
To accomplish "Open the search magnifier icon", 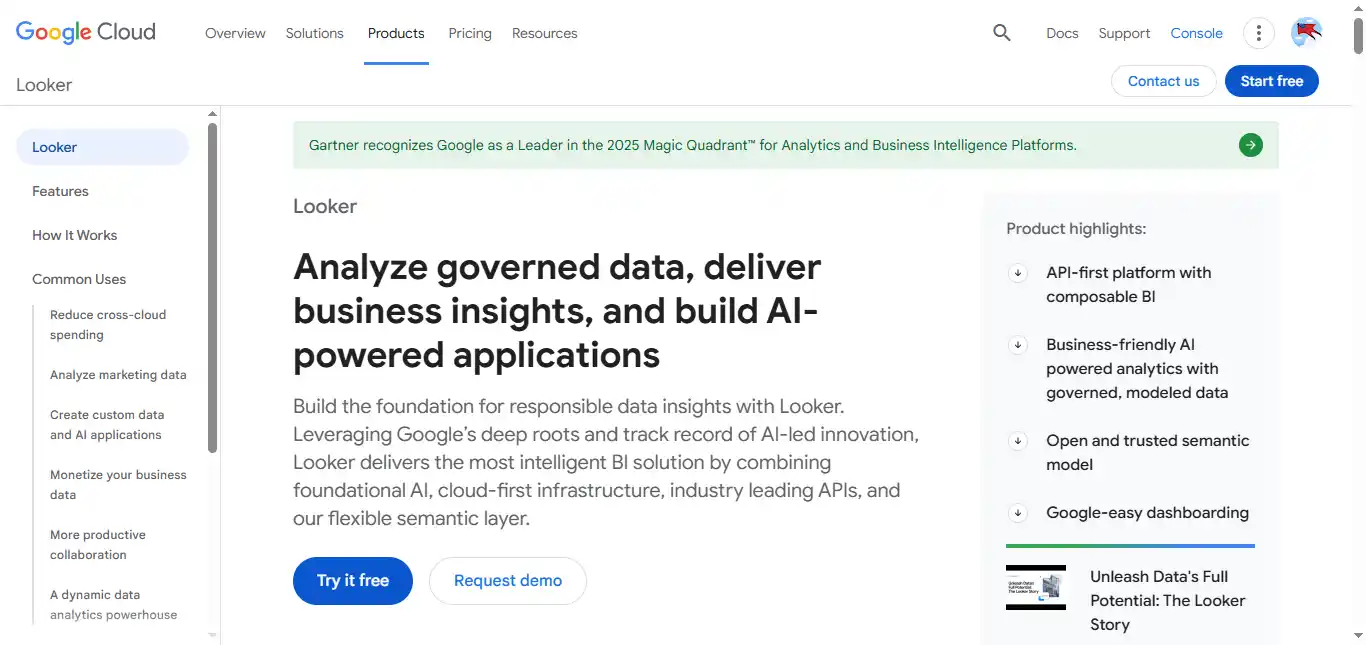I will click(1001, 33).
